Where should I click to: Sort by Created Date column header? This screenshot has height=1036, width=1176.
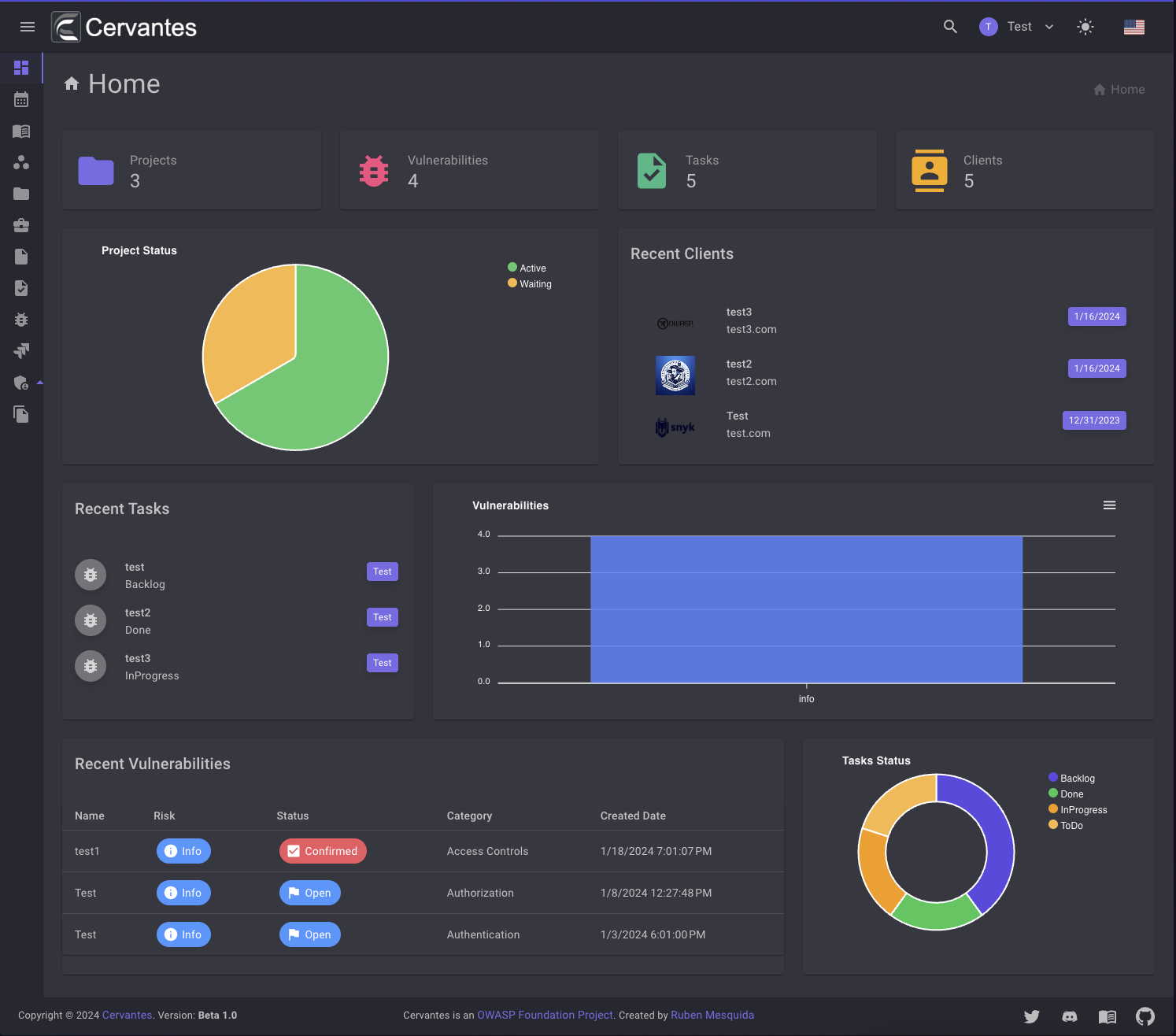(633, 816)
